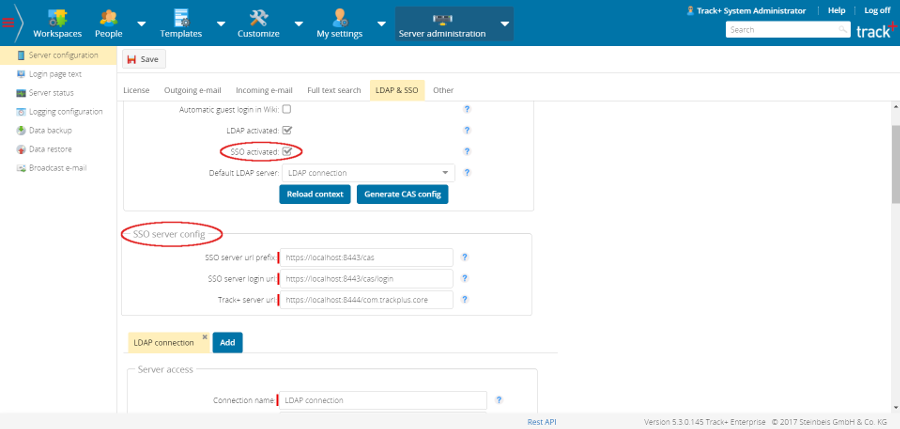Image resolution: width=900 pixels, height=429 pixels.
Task: Close the LDAP connection tab with x
Action: pyautogui.click(x=205, y=337)
